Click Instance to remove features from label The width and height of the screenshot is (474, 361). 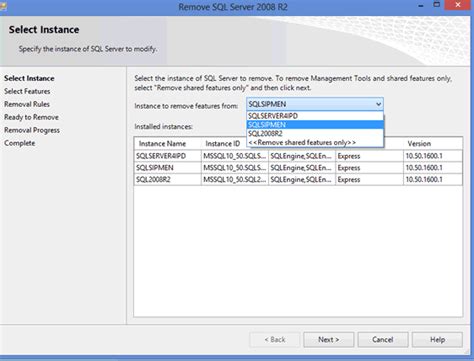[x=186, y=106]
